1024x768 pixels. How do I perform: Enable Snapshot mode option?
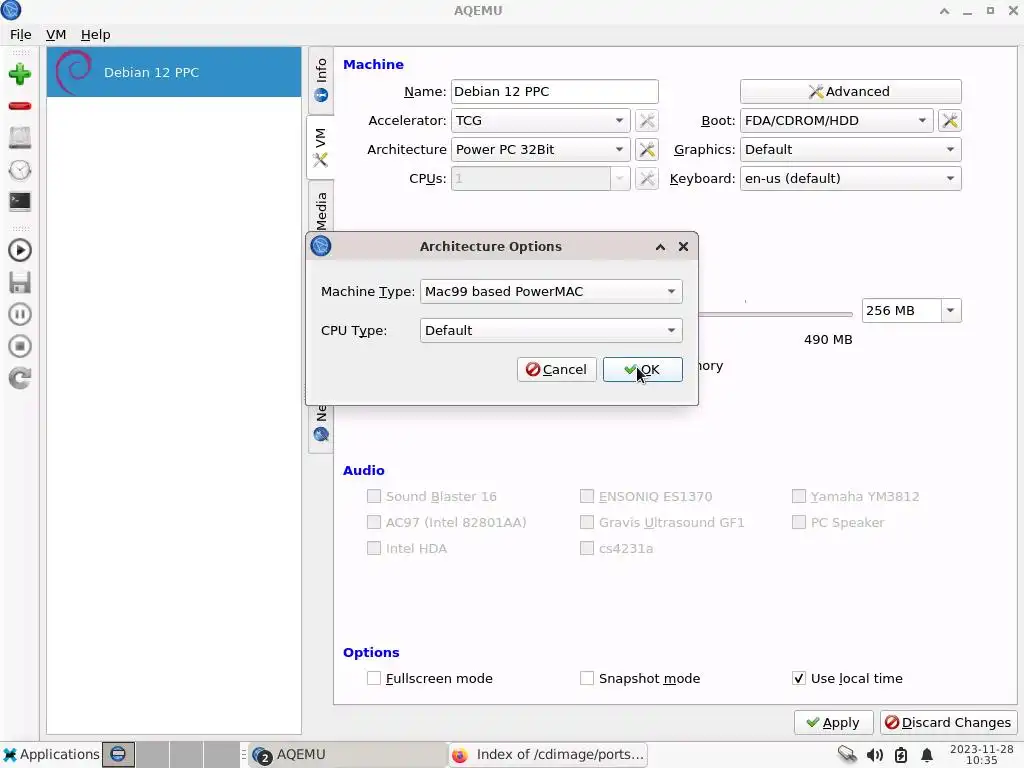[586, 679]
